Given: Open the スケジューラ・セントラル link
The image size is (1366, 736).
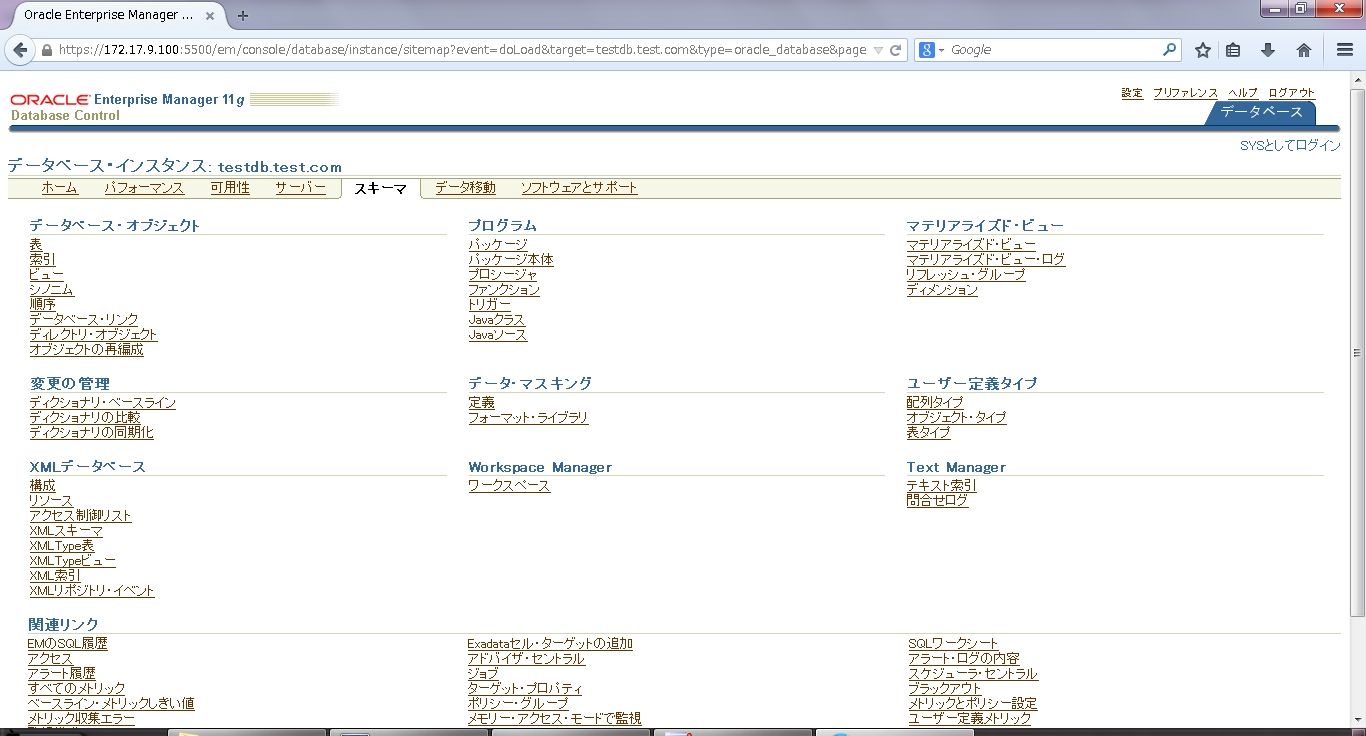Looking at the screenshot, I should click(973, 674).
